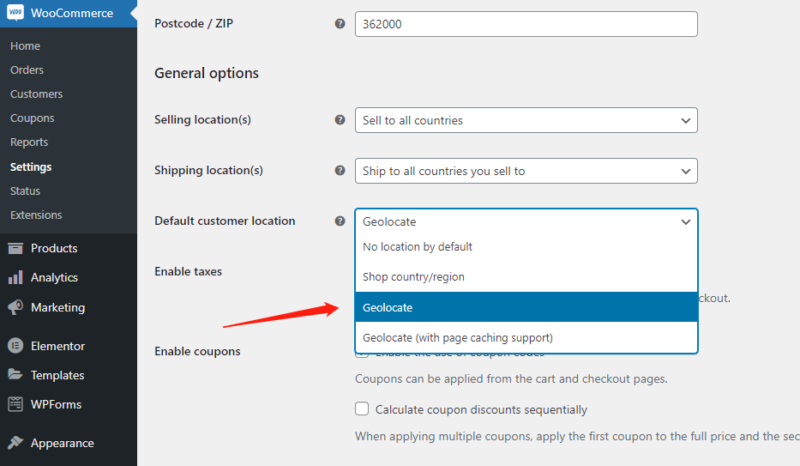Click the Appearance paintbrush icon

[x=16, y=443]
